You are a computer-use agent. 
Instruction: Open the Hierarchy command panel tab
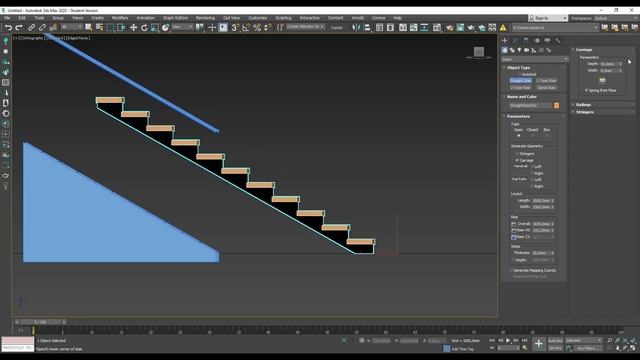(x=526, y=40)
